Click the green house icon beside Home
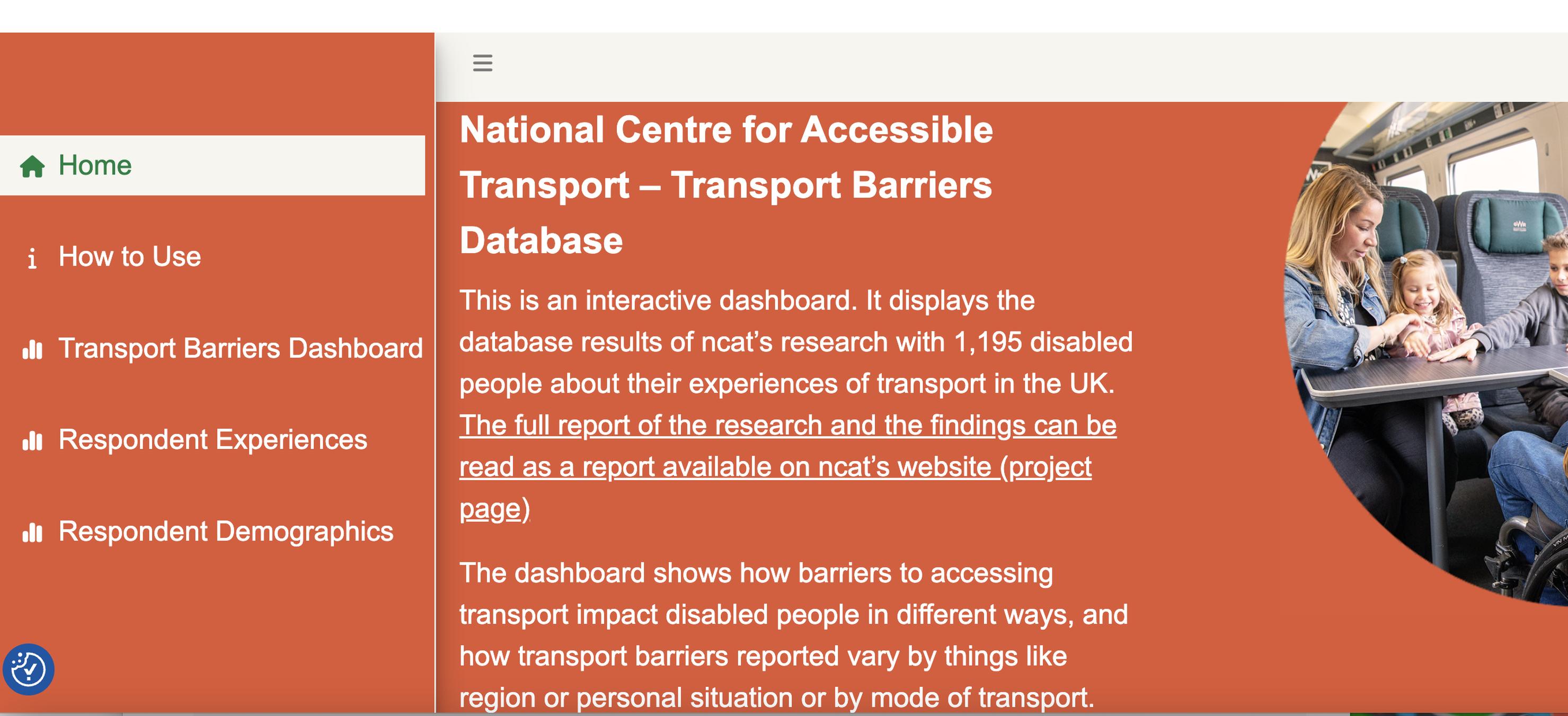Screen dimensions: 1568x716 pos(32,166)
